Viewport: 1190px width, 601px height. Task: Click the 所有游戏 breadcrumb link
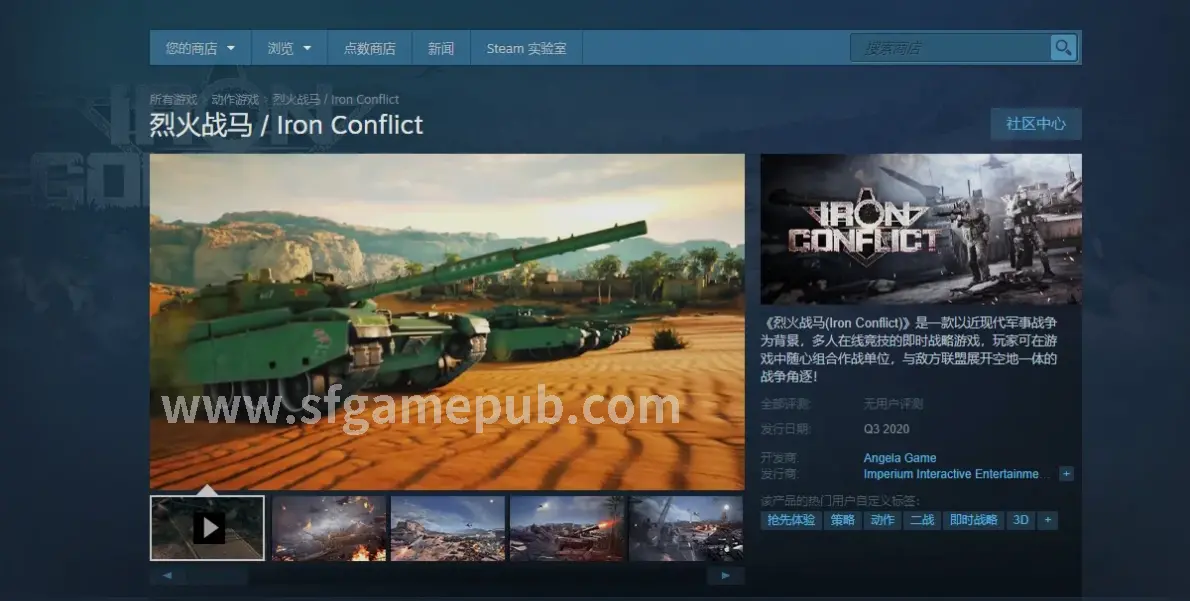(173, 100)
